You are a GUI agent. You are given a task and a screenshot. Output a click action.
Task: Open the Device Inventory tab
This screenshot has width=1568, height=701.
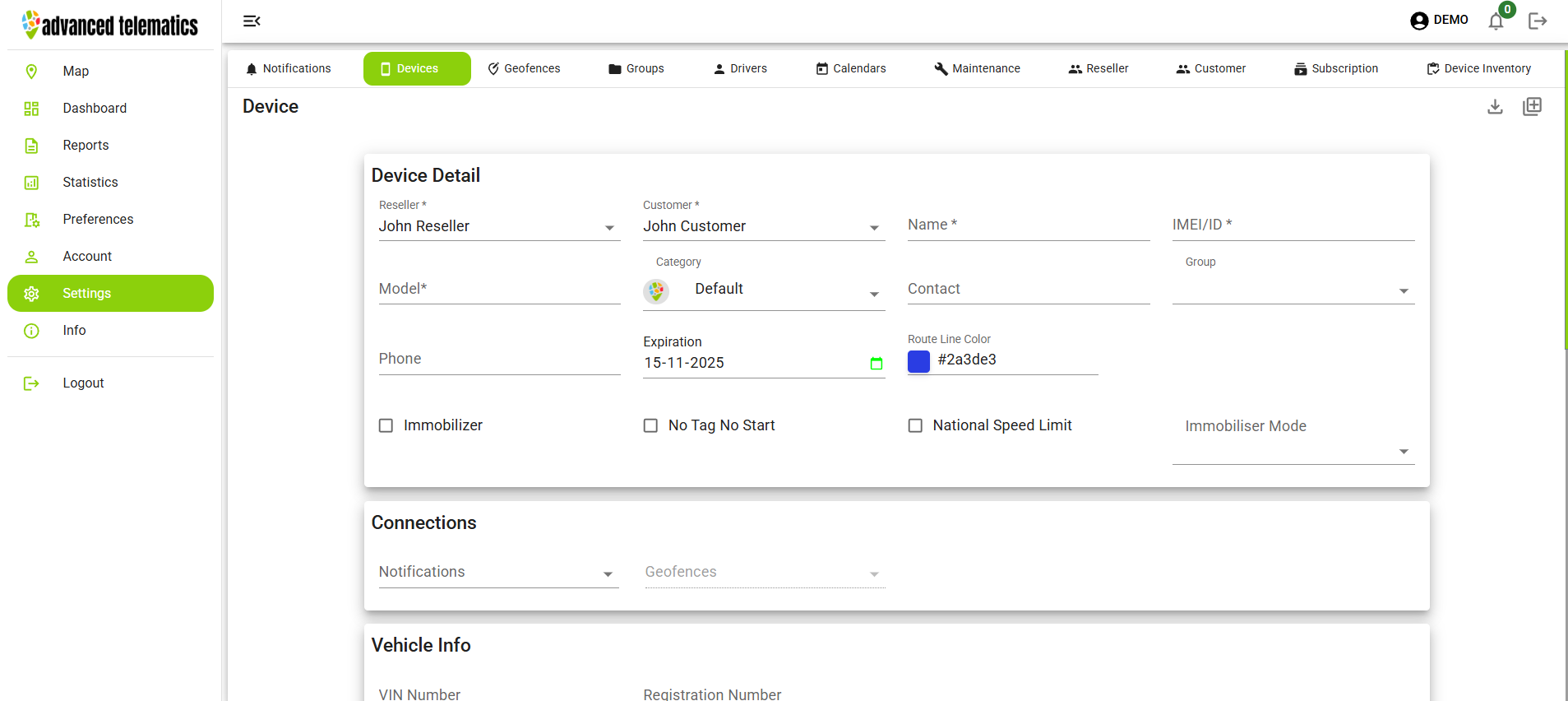[1479, 68]
